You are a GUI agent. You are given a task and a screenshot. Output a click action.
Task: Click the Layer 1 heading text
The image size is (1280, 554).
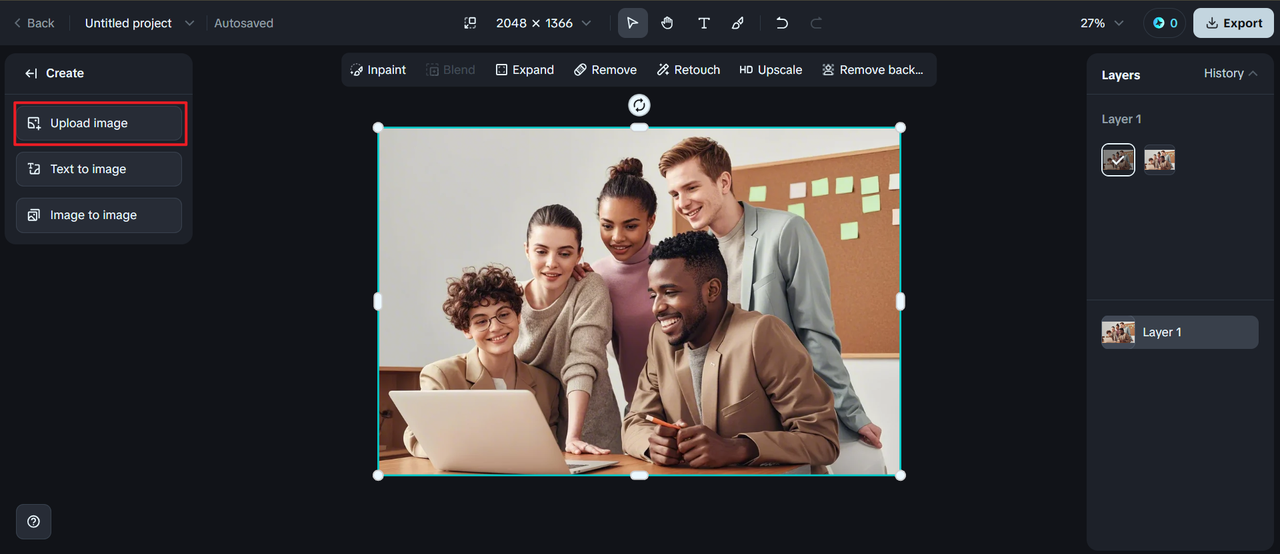tap(1121, 119)
